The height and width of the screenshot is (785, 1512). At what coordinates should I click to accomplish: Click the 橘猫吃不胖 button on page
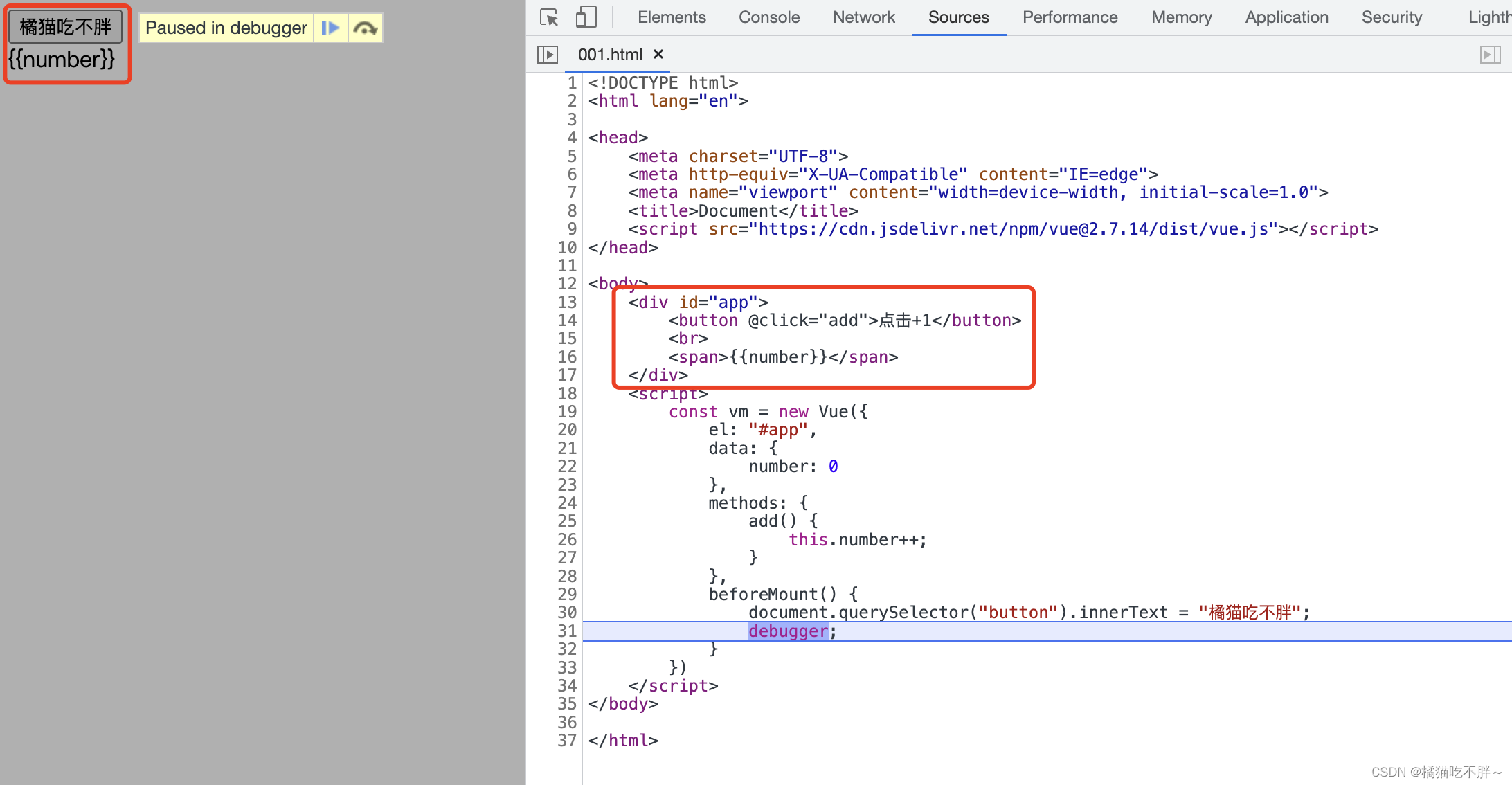click(66, 27)
